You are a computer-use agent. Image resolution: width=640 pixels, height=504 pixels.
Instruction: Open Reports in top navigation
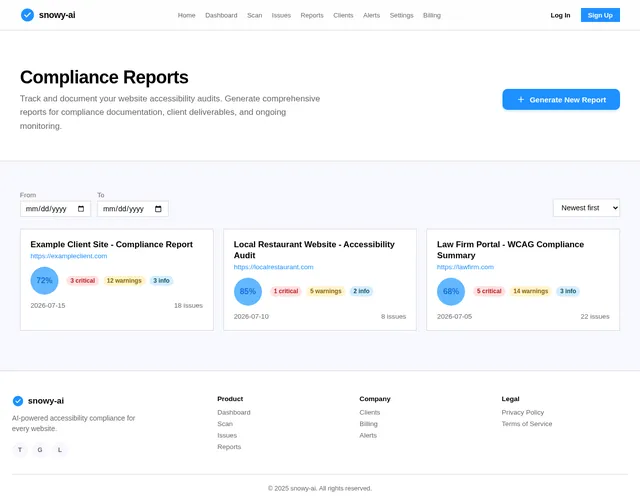pos(312,15)
